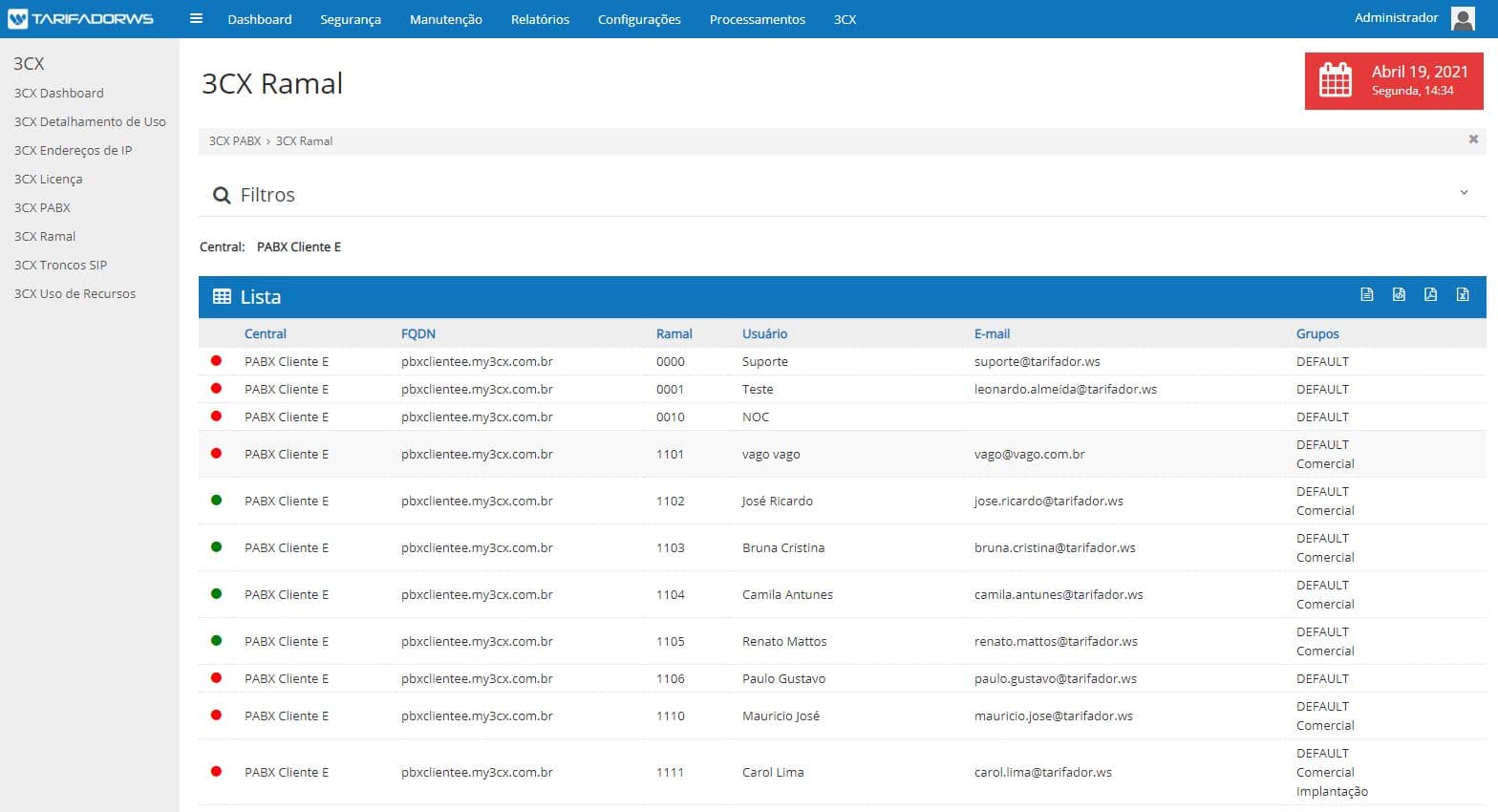
Task: Export the list as PDF
Action: 1430,294
